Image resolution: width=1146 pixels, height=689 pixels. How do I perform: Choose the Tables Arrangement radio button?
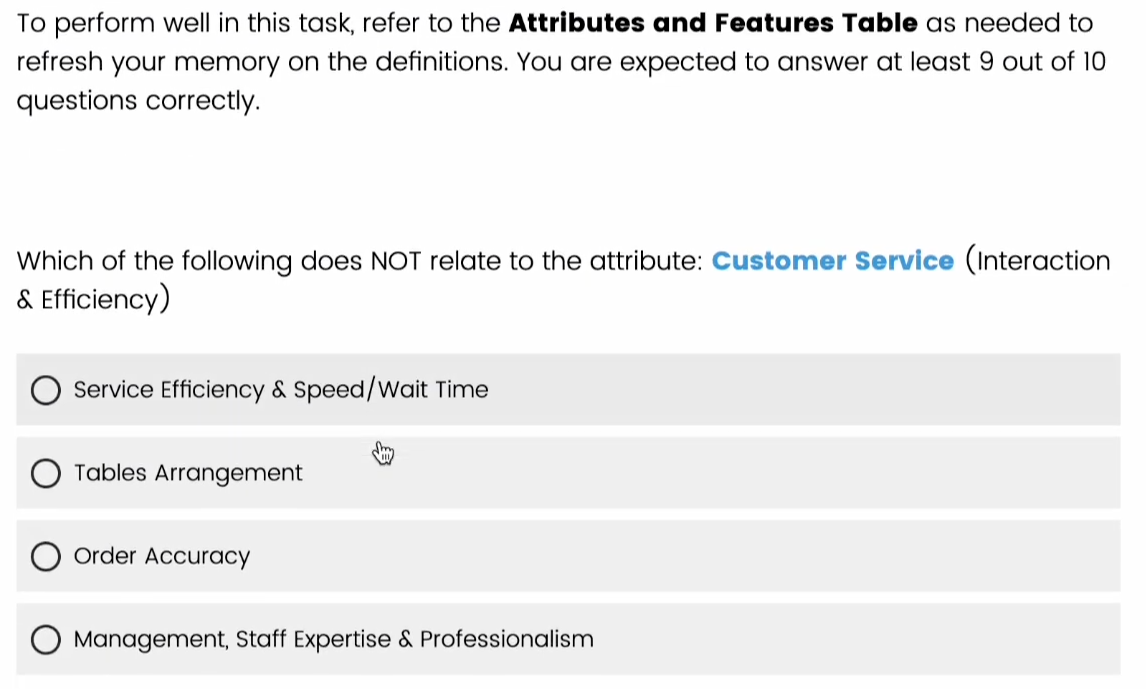(x=45, y=473)
